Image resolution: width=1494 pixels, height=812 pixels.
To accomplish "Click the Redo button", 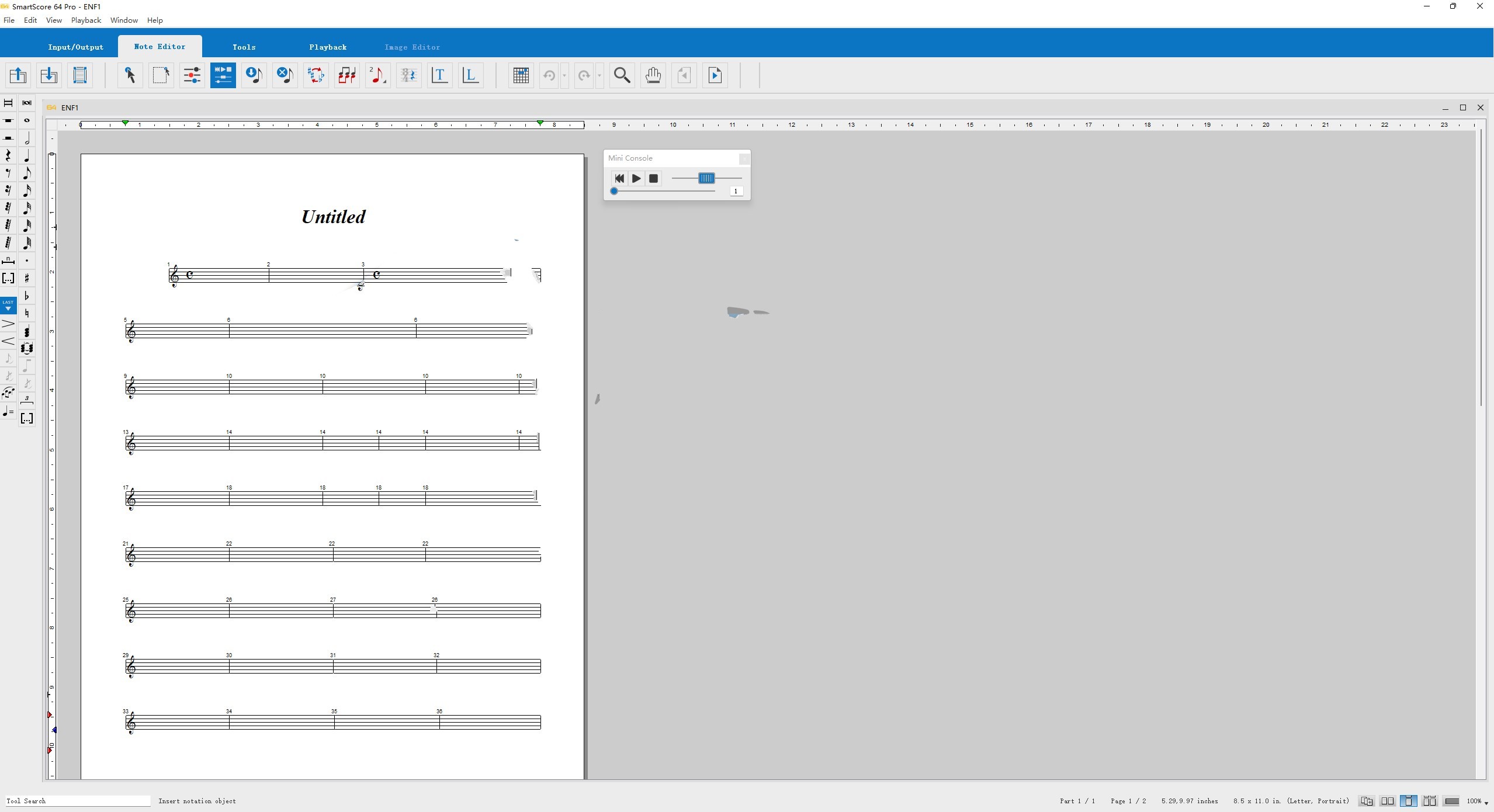I will pos(584,75).
